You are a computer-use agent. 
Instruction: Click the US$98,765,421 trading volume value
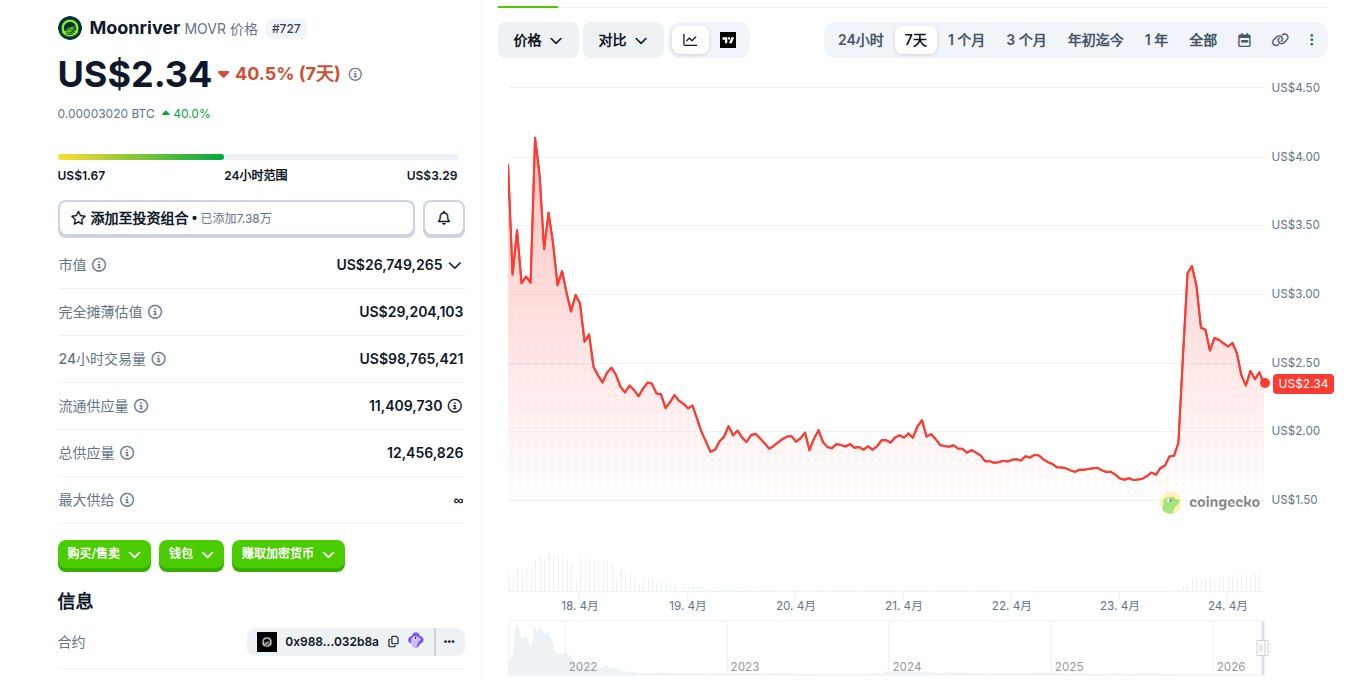[x=411, y=359]
